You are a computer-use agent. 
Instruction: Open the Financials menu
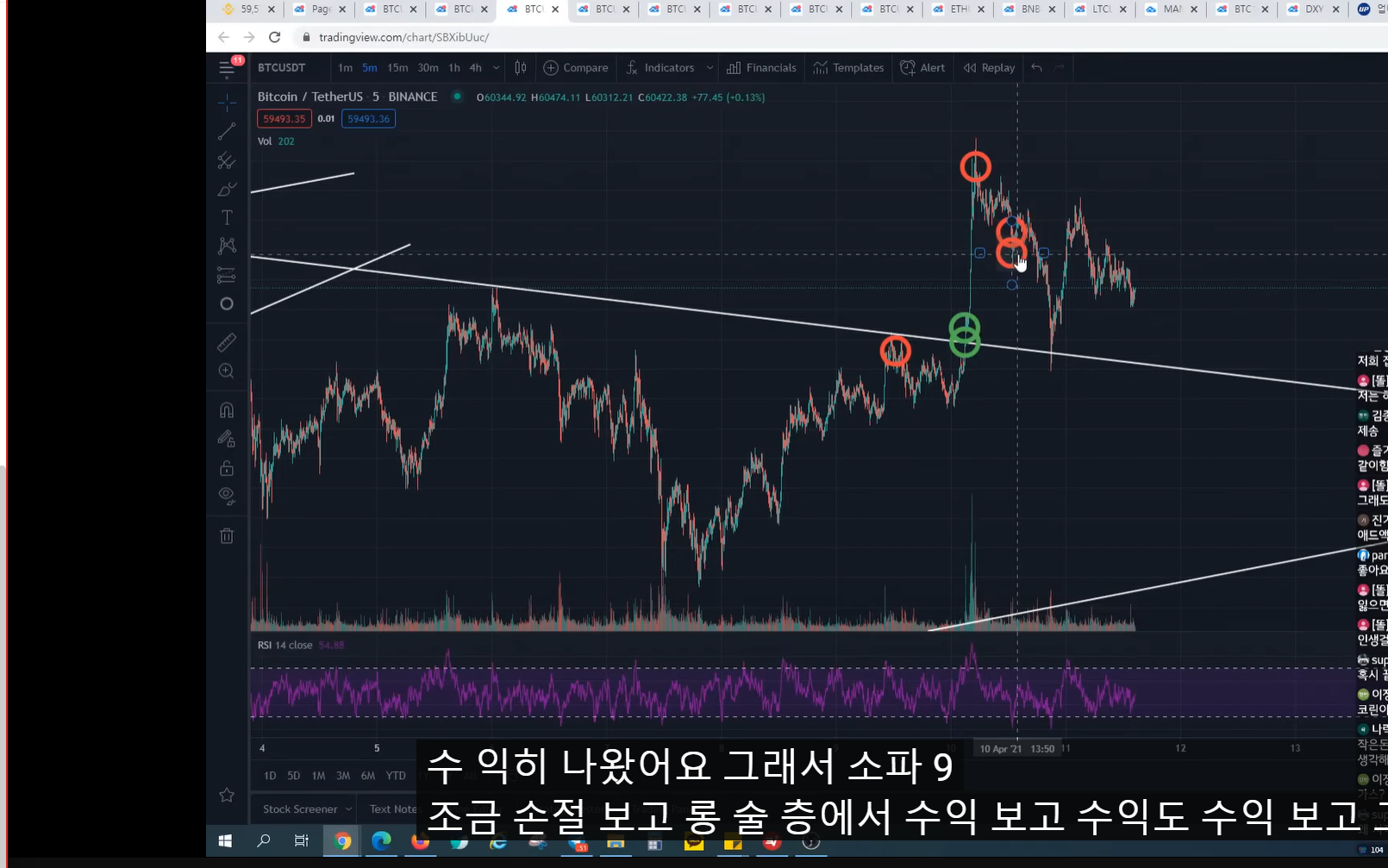click(761, 67)
